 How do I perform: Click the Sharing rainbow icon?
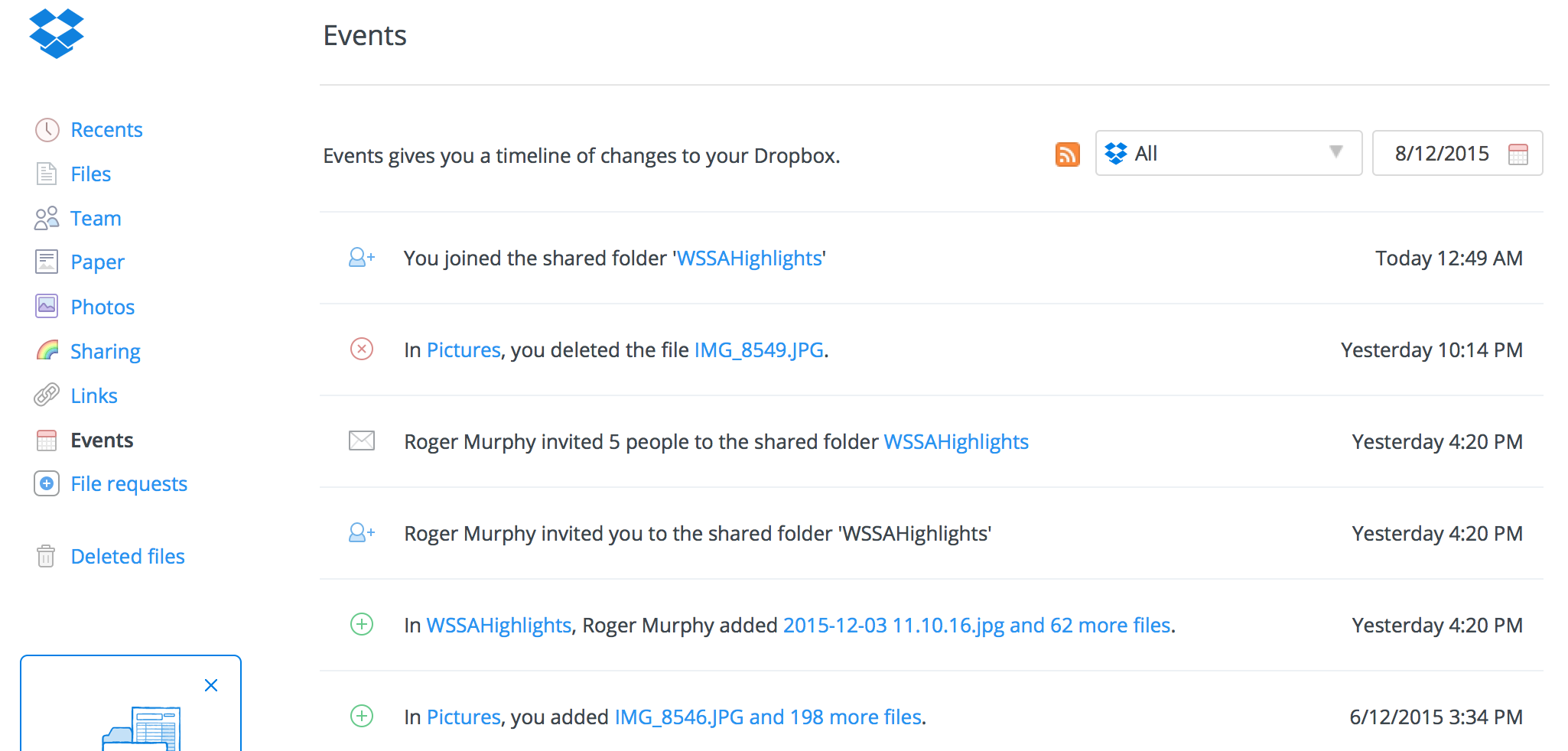point(47,351)
